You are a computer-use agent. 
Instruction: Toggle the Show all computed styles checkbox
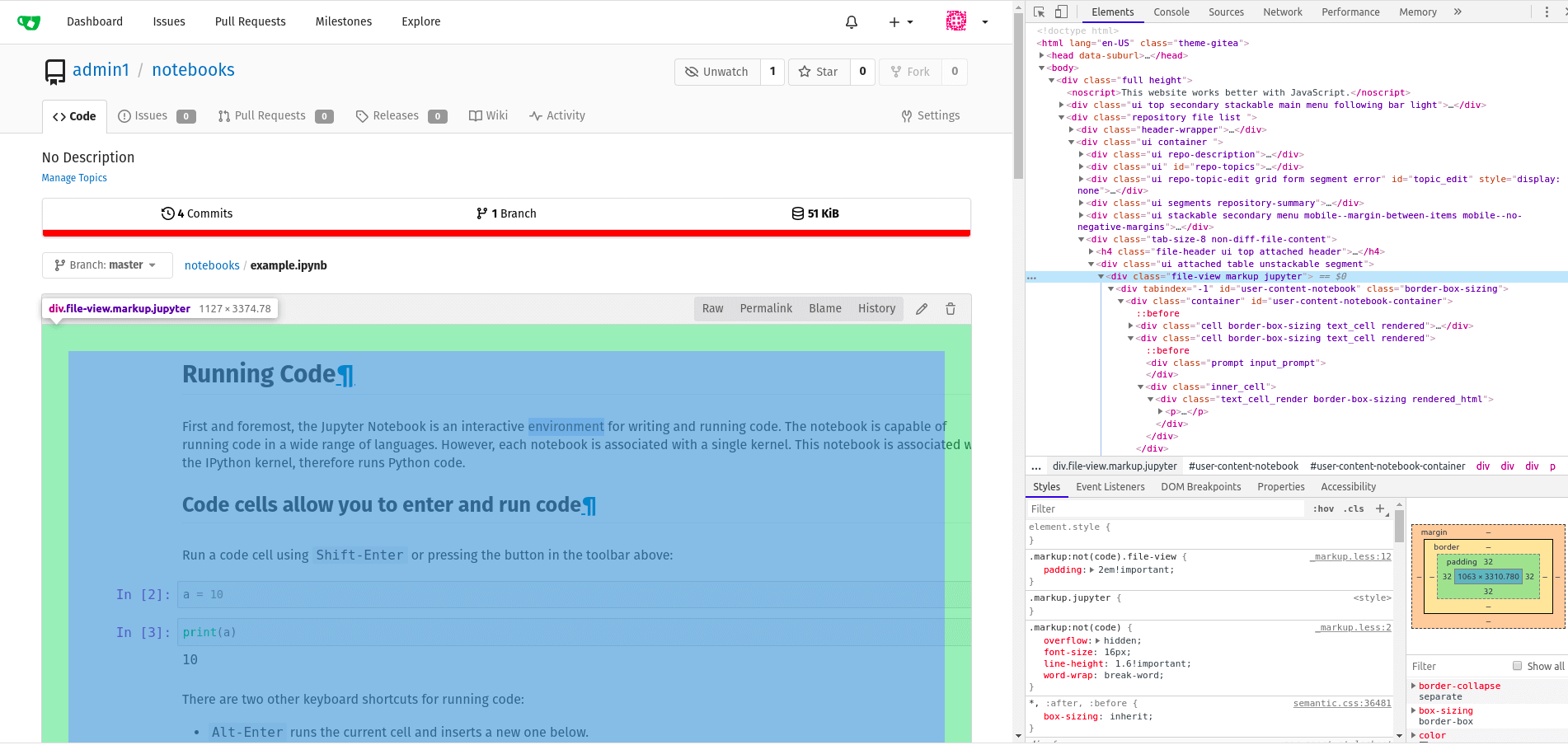[1517, 666]
